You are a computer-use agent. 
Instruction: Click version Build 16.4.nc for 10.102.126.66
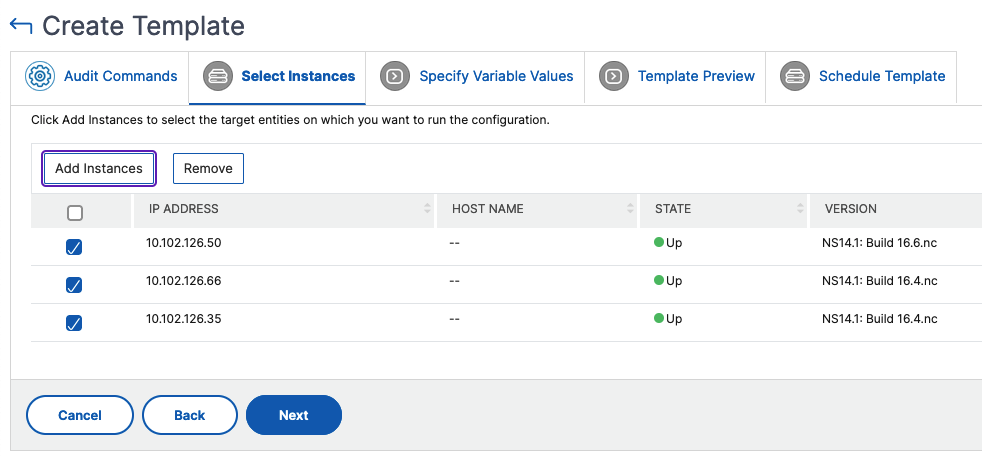click(879, 281)
